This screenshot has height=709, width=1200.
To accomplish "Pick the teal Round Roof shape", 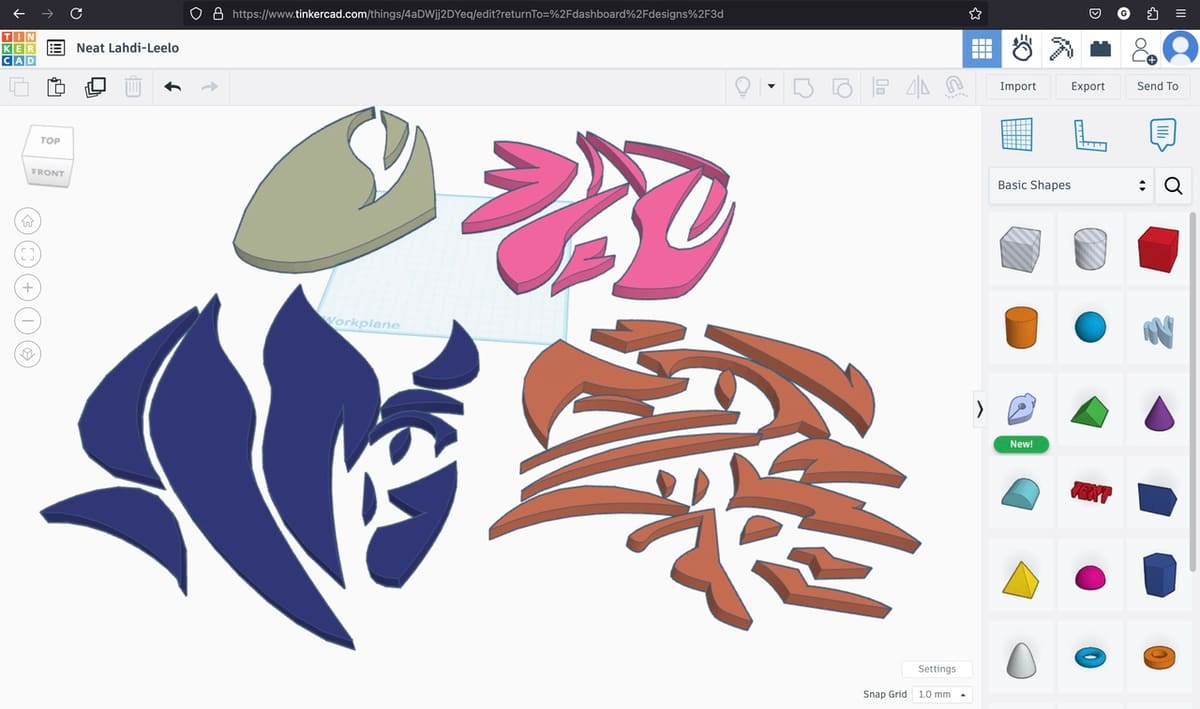I will pyautogui.click(x=1020, y=494).
